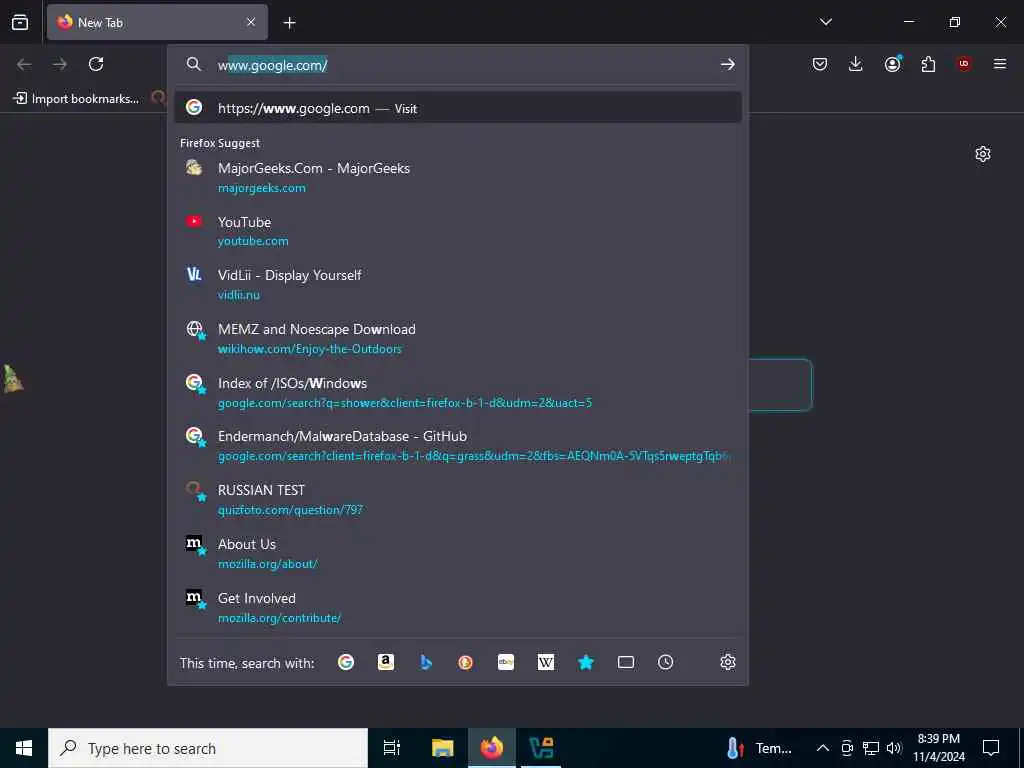The height and width of the screenshot is (768, 1024).
Task: Search bookmarks with star icon
Action: (x=586, y=662)
